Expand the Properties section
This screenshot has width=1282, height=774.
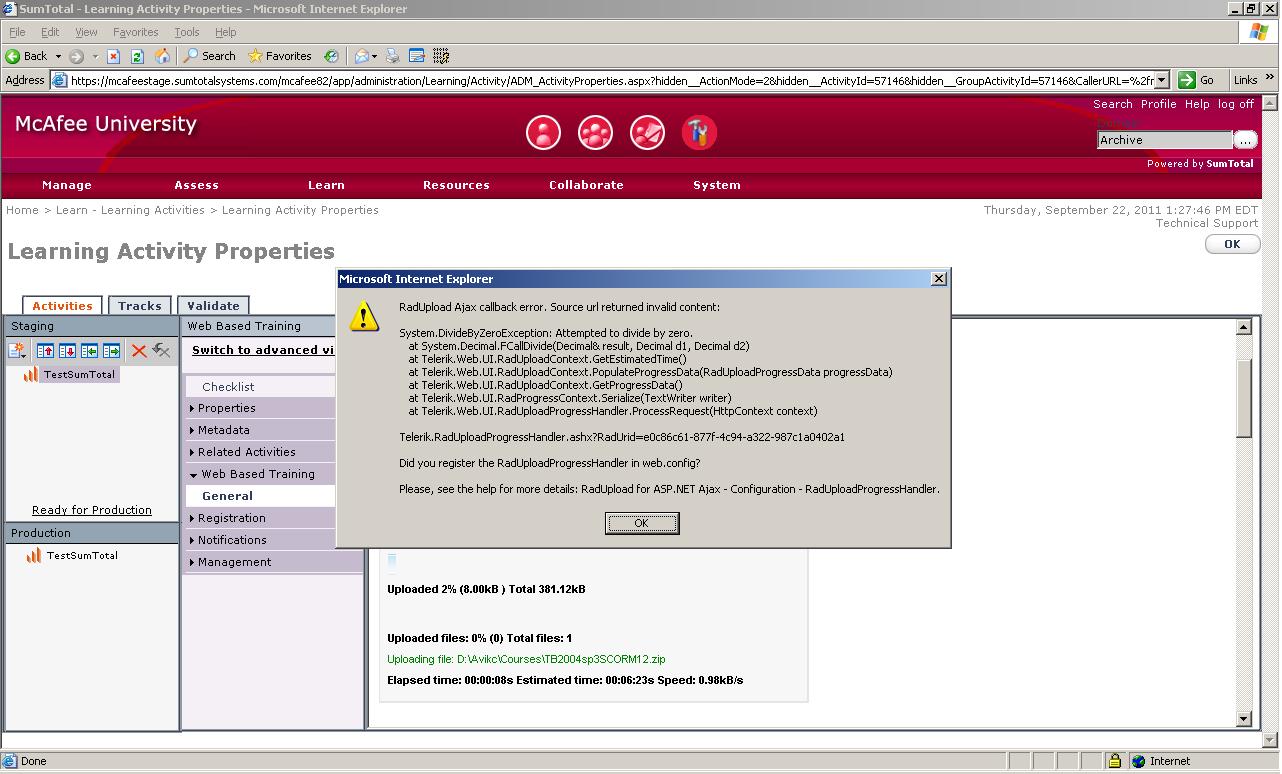(x=192, y=408)
